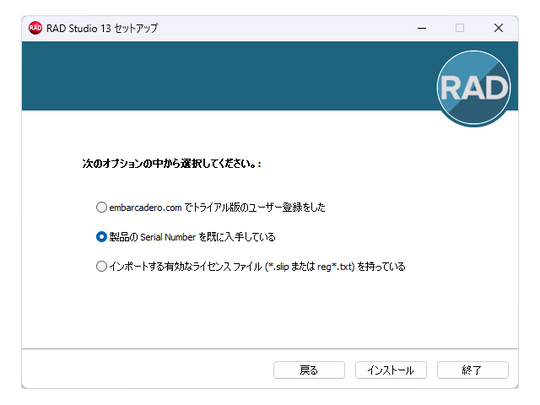Screen dimensions: 540x405
Task: Start installation with the インストール button
Action: tap(391, 370)
